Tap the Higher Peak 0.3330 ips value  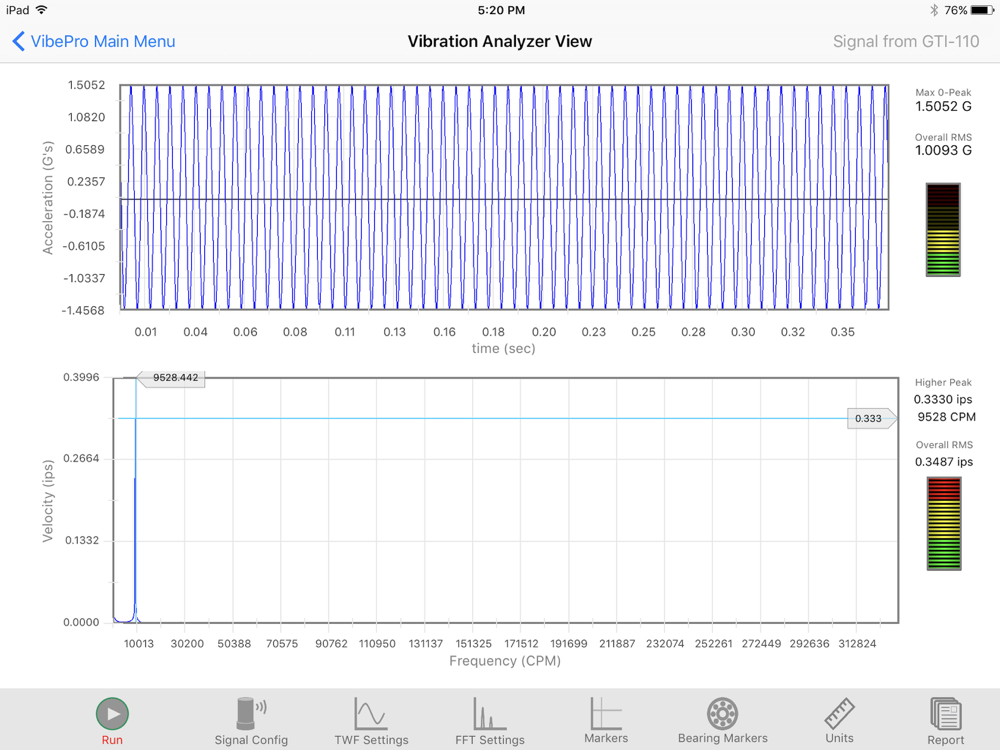[943, 399]
